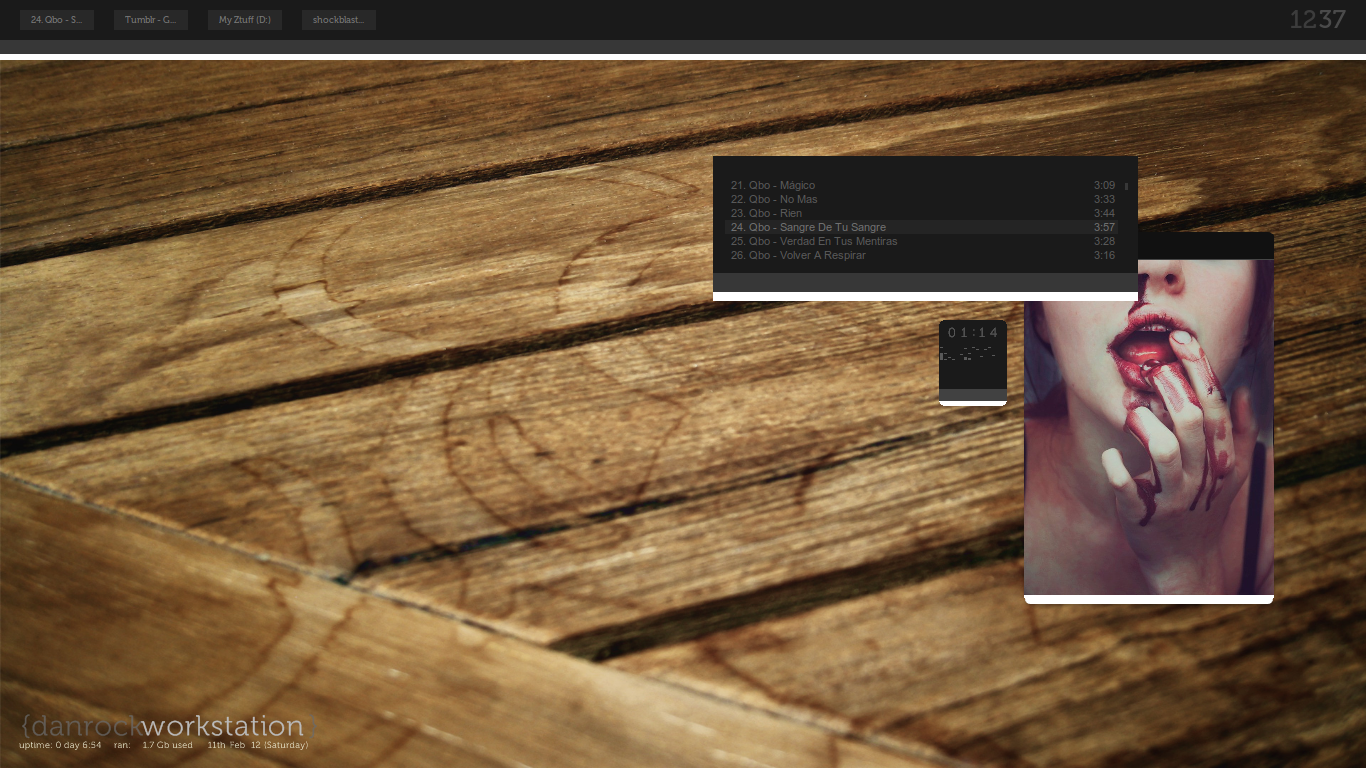Click the 3:09 duration in the playlist

click(1104, 185)
